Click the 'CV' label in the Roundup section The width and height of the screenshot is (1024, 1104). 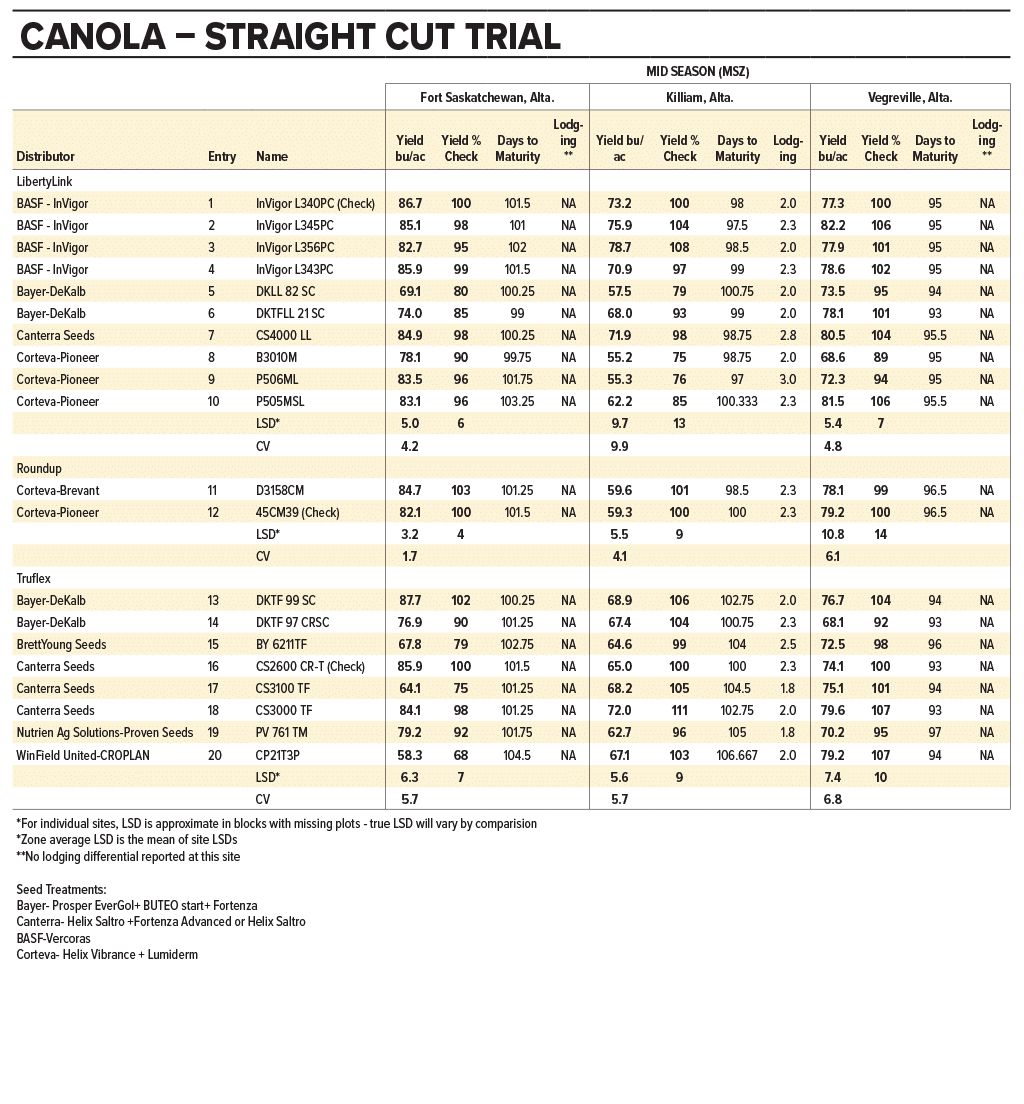point(263,556)
